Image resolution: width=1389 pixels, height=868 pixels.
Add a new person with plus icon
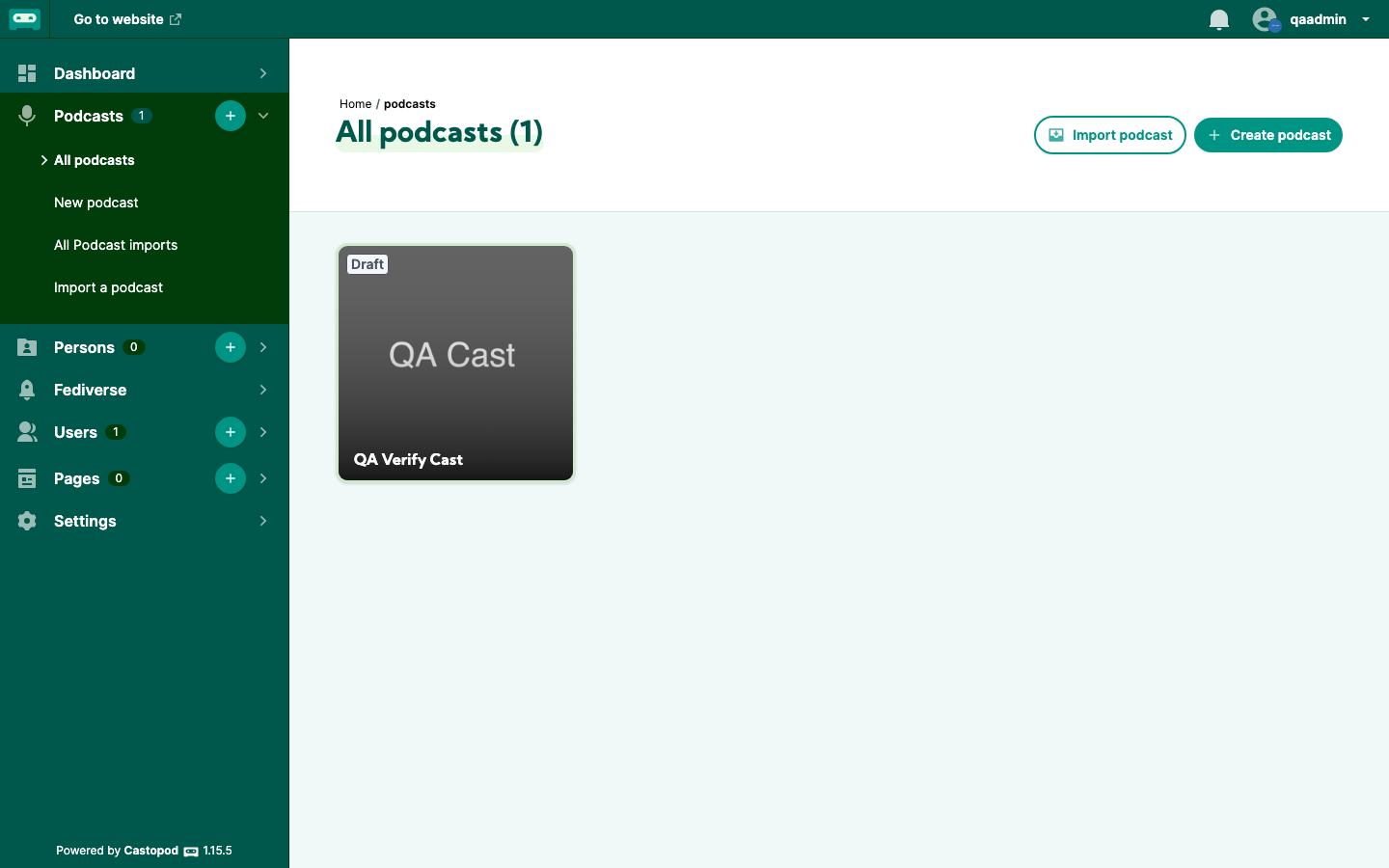(x=231, y=347)
